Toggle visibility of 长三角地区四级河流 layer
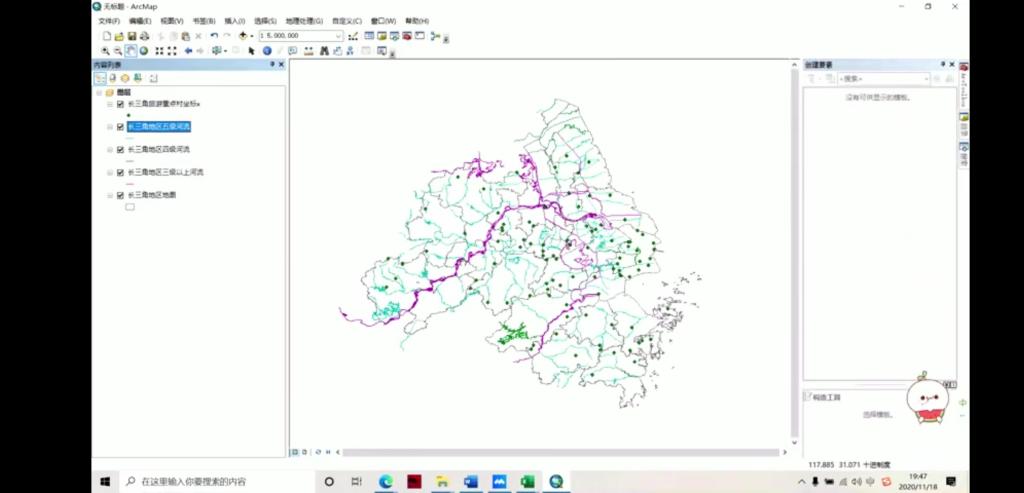This screenshot has width=1024, height=493. pos(120,150)
